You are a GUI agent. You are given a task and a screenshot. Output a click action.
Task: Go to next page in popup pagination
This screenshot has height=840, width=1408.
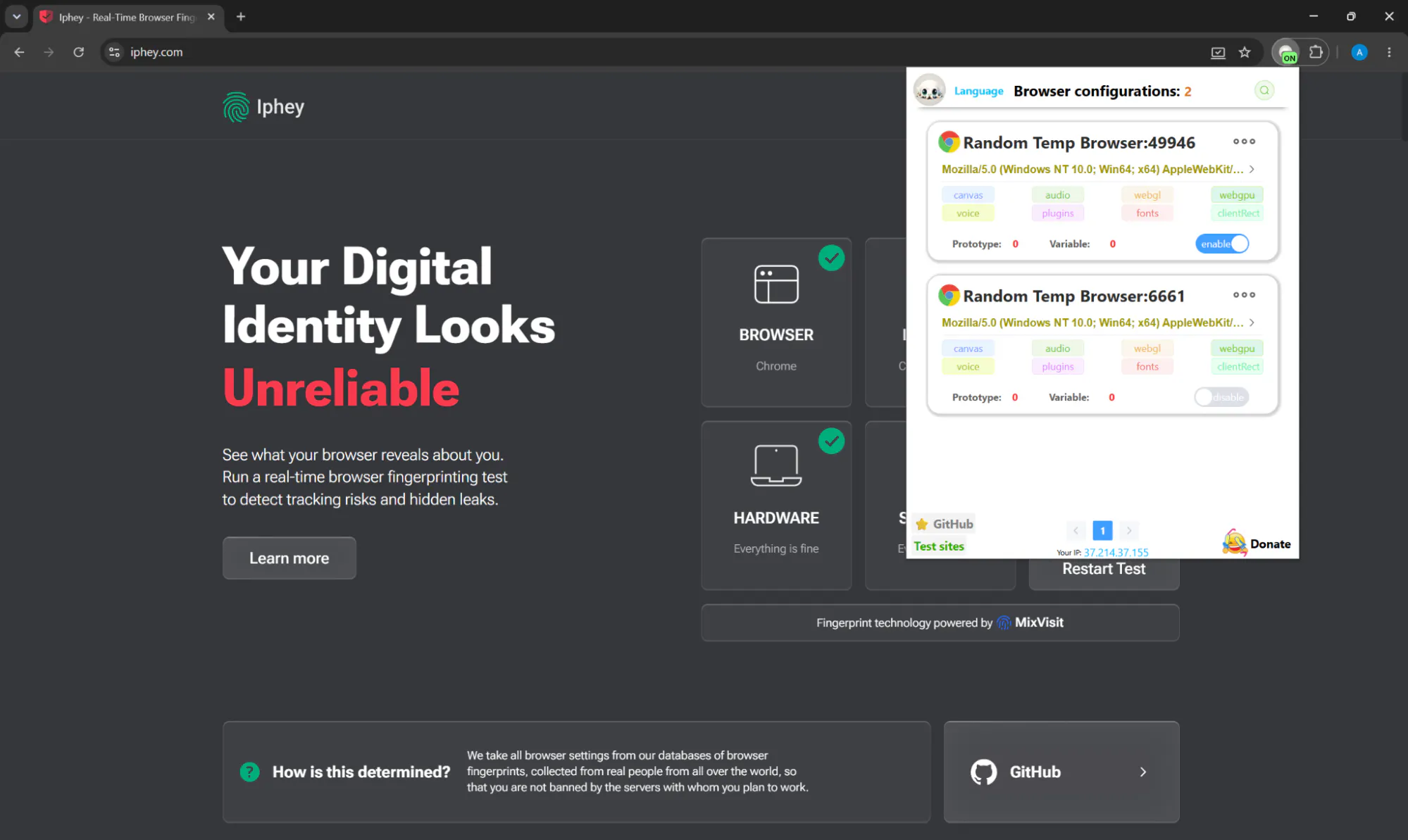[1129, 530]
